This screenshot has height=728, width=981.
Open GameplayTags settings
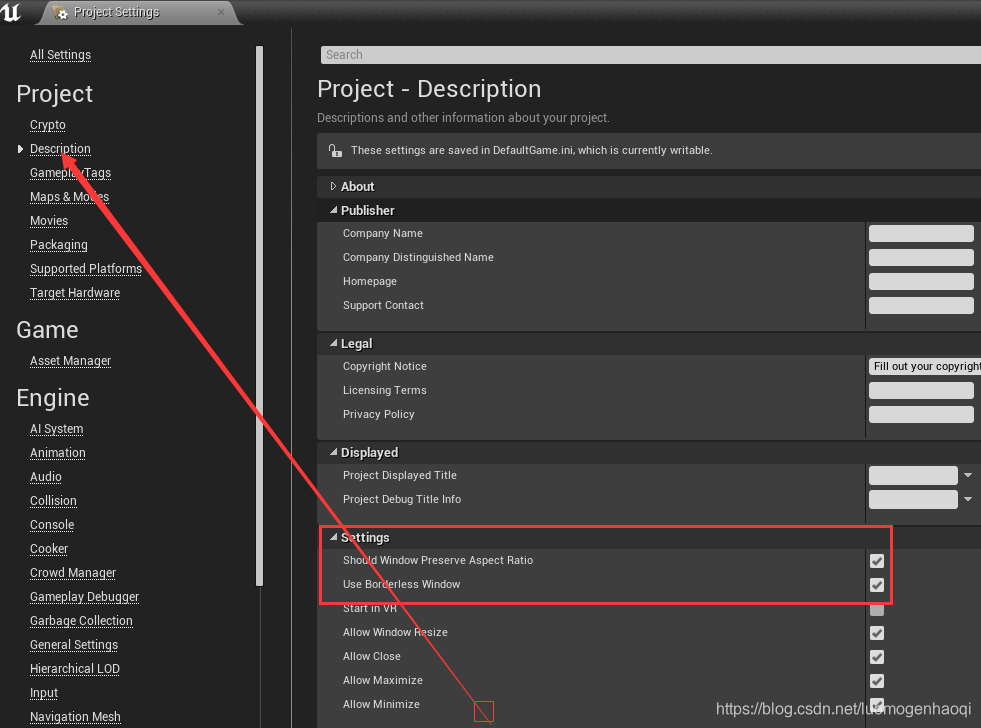coord(71,173)
